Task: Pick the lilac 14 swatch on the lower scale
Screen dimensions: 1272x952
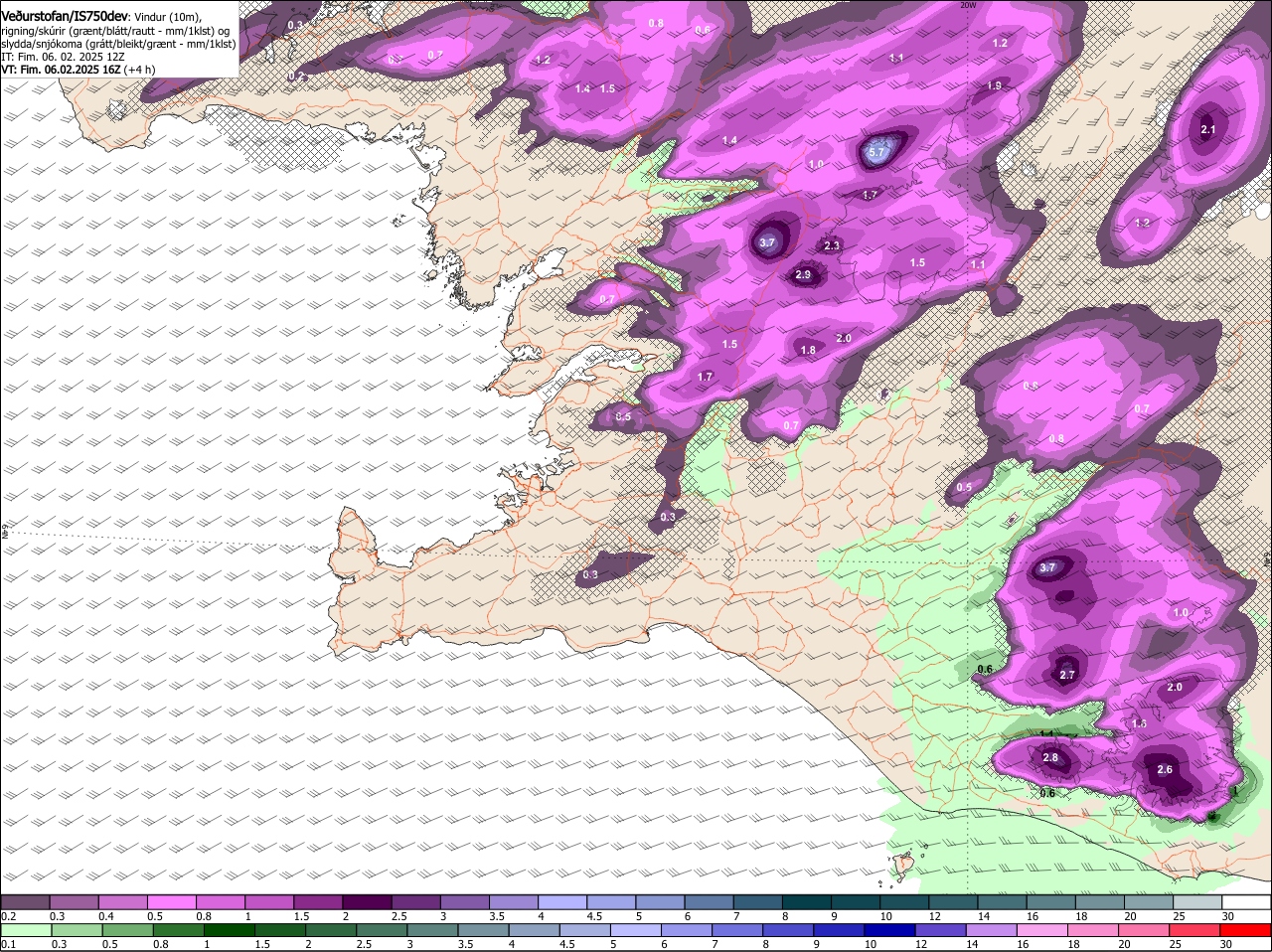Action: coord(993,930)
